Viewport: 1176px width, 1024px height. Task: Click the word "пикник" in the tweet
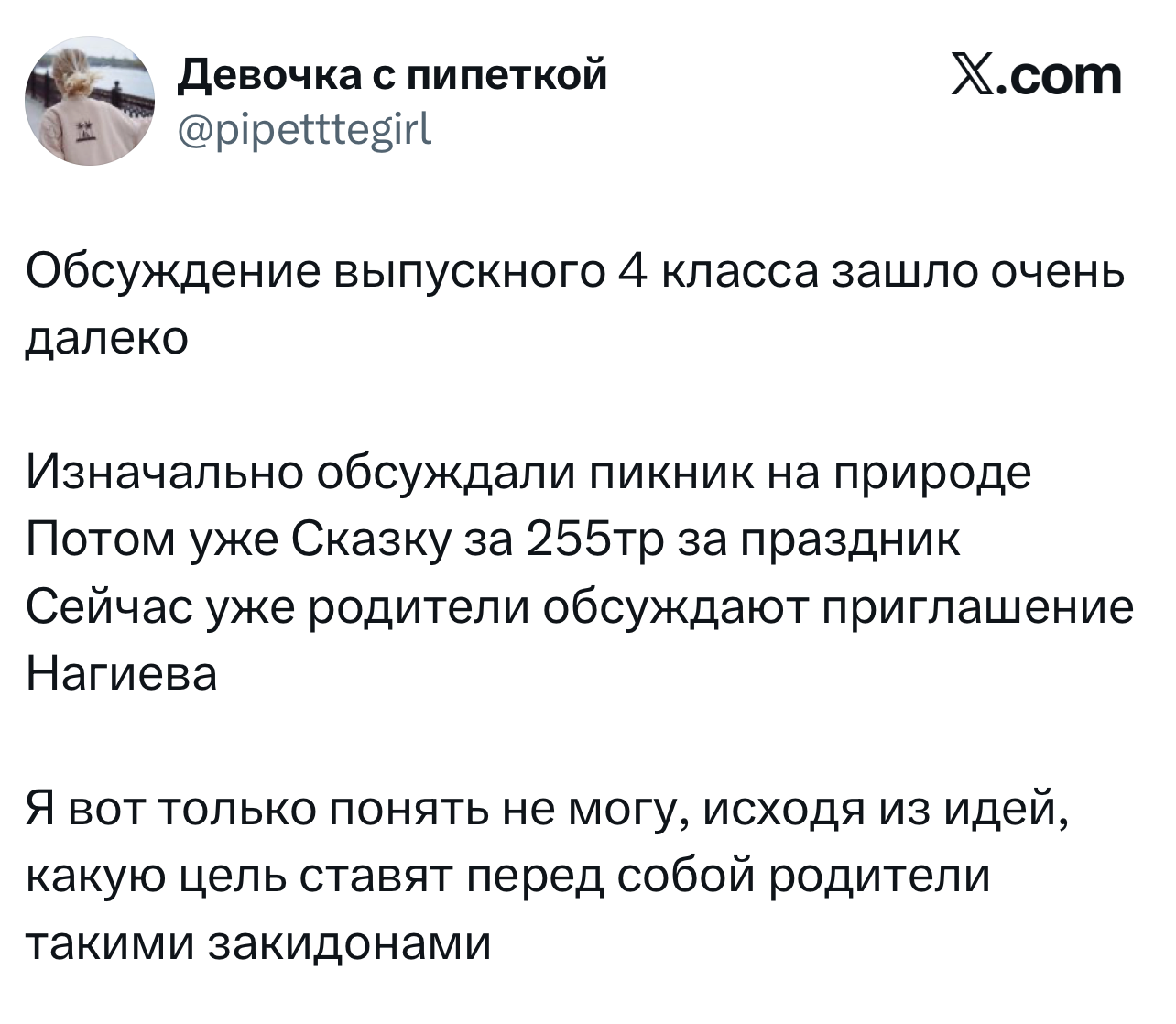(x=670, y=473)
